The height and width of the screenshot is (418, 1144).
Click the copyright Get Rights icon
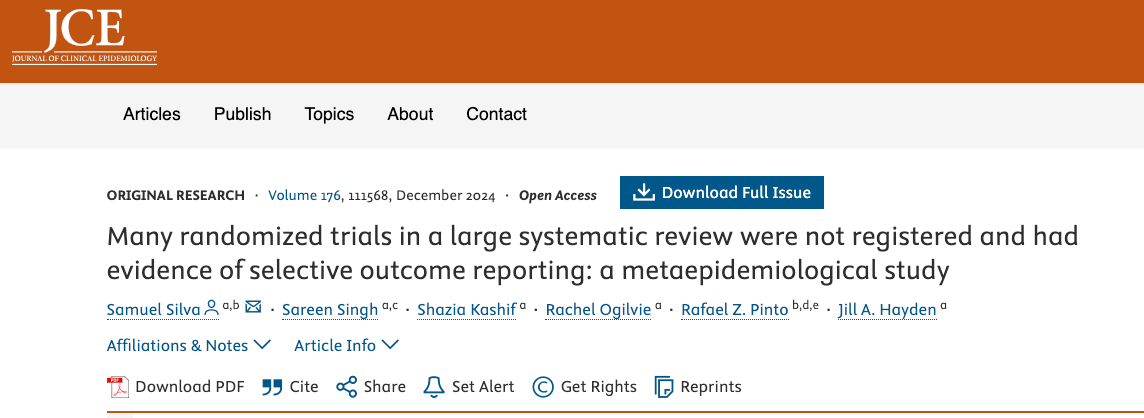(543, 387)
